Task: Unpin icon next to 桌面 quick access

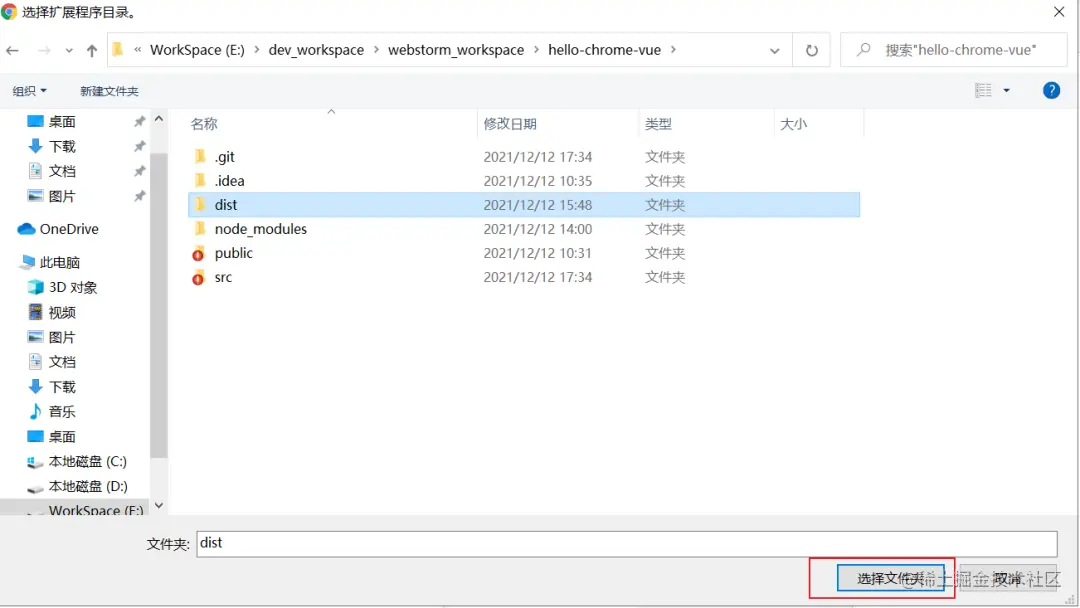Action: (139, 122)
